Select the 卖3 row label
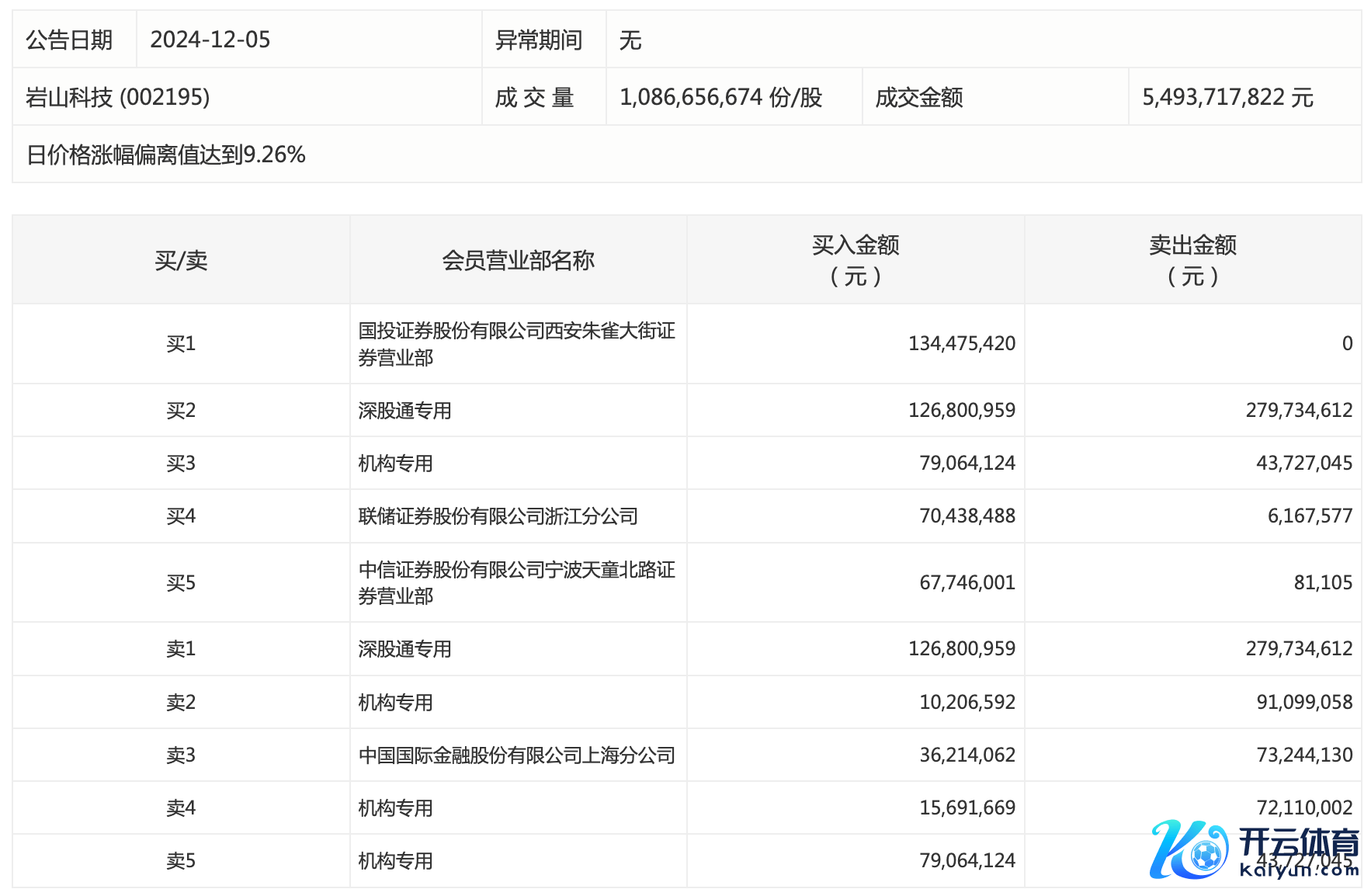The width and height of the screenshot is (1371, 896). 181,755
